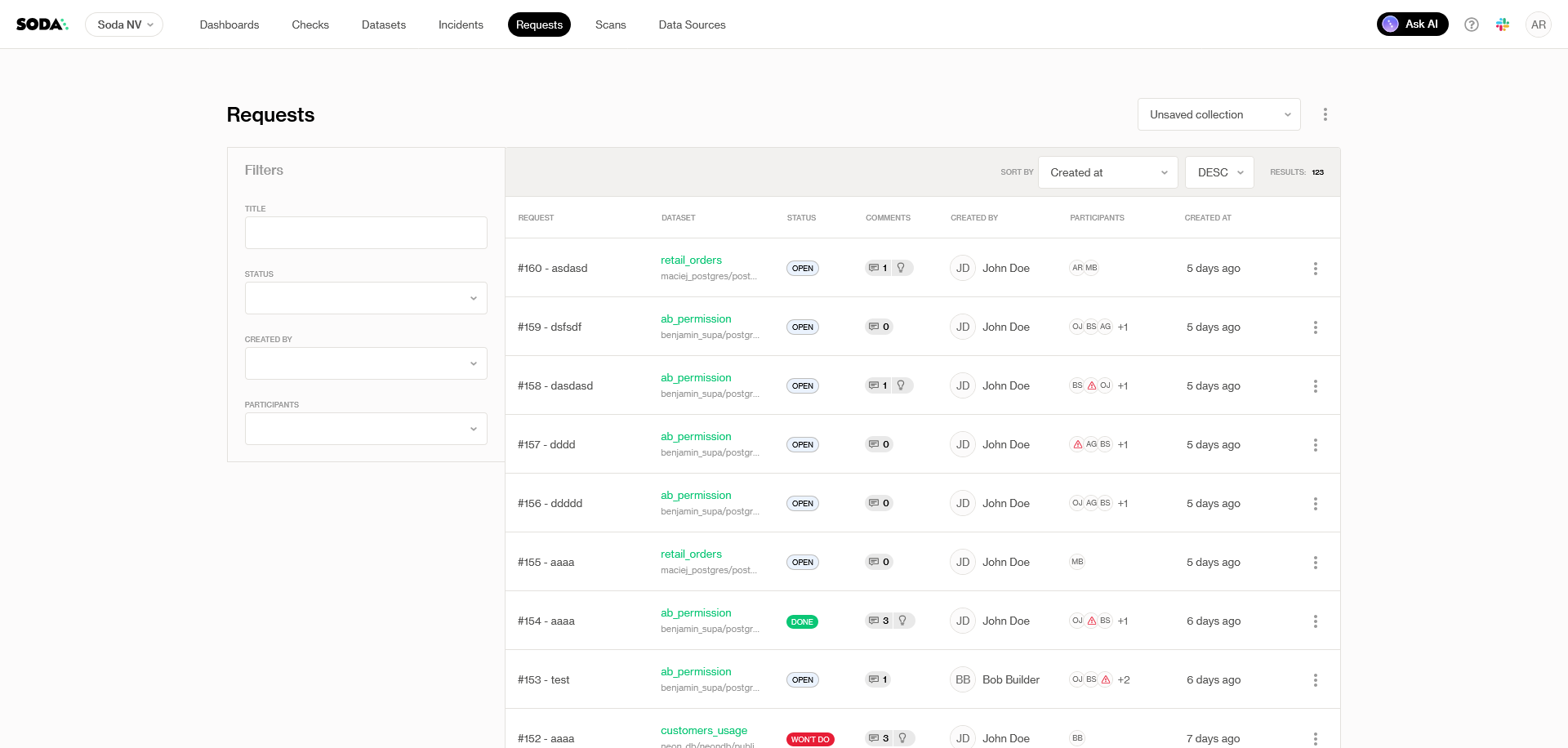Change the sort order DESC dropdown

pos(1218,172)
